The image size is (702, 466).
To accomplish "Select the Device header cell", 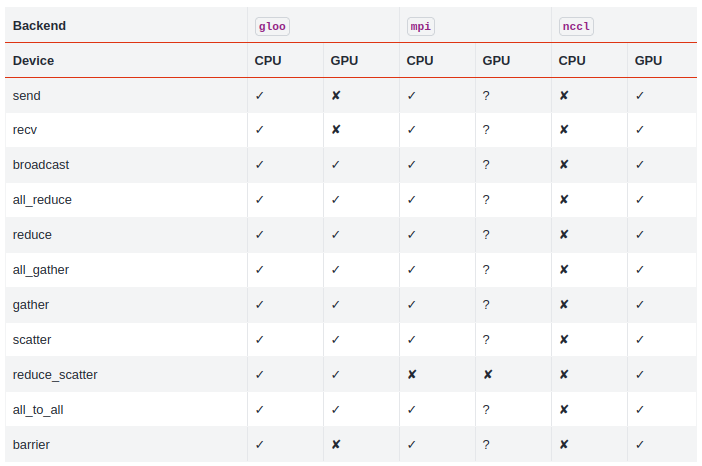I will [x=126, y=60].
